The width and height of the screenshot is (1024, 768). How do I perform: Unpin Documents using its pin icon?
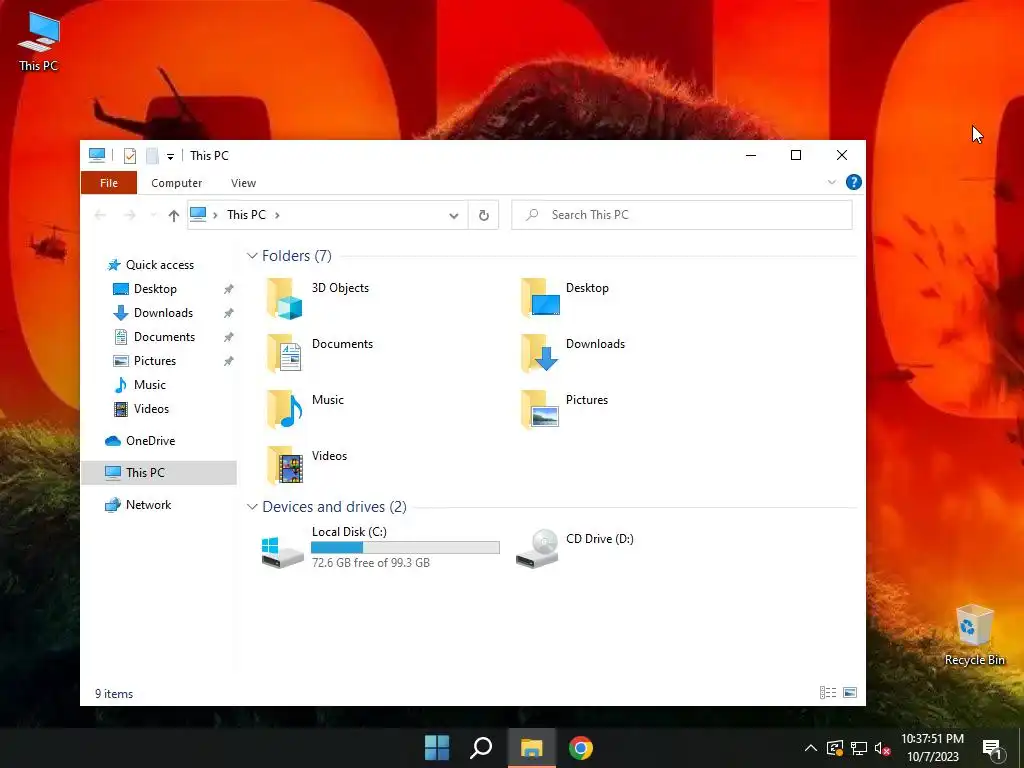click(229, 337)
